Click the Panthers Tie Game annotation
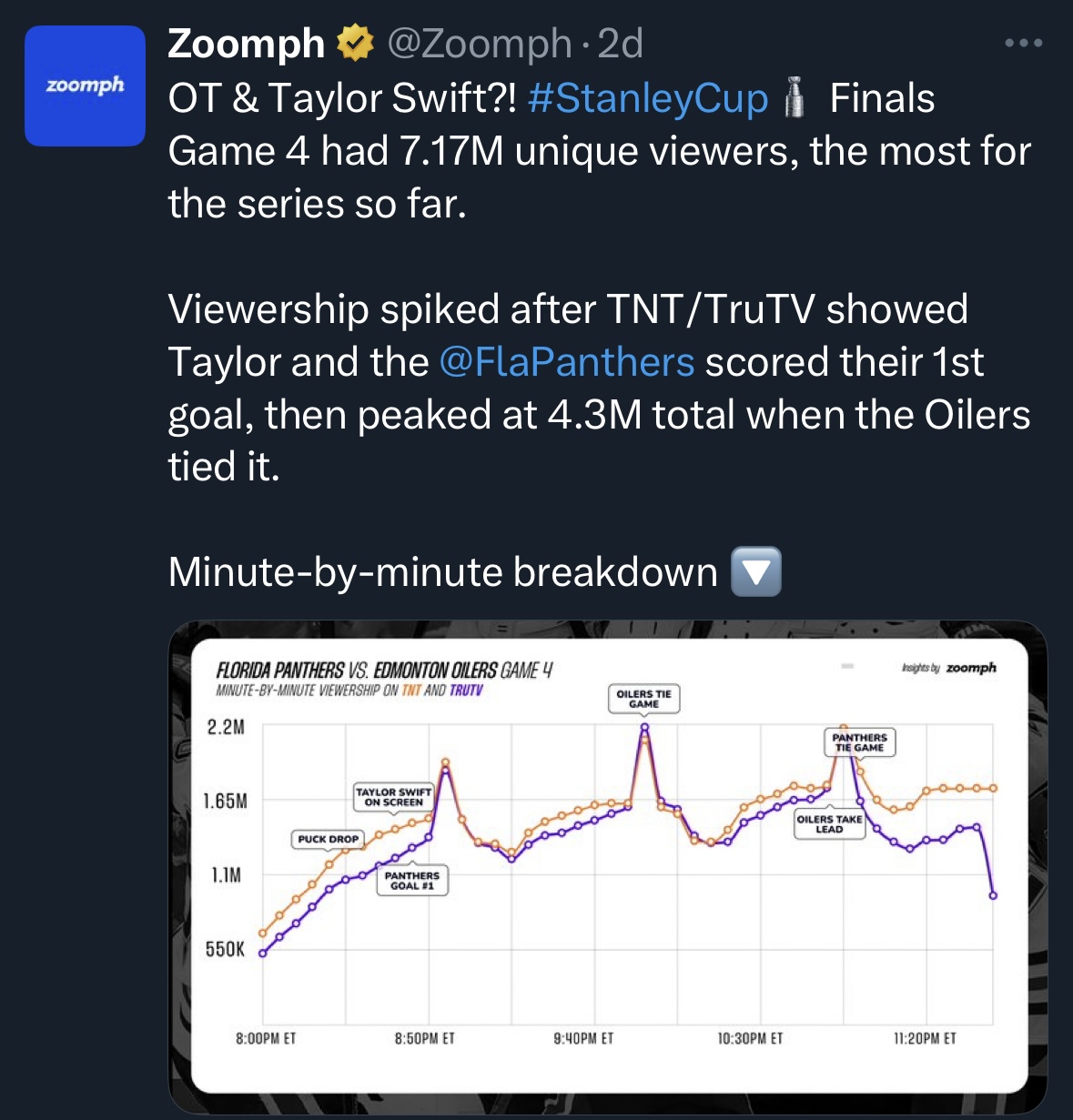This screenshot has width=1073, height=1120. 860,742
